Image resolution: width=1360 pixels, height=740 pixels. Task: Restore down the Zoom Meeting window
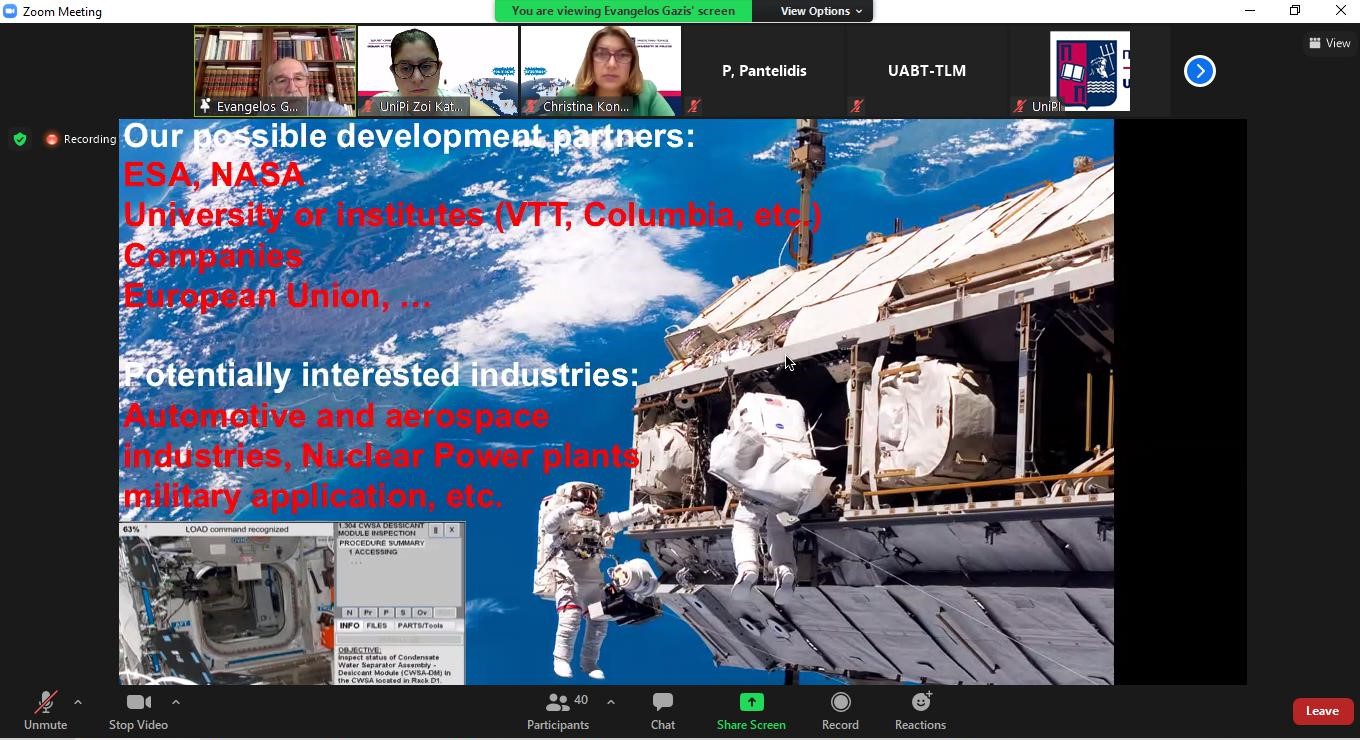[1296, 11]
